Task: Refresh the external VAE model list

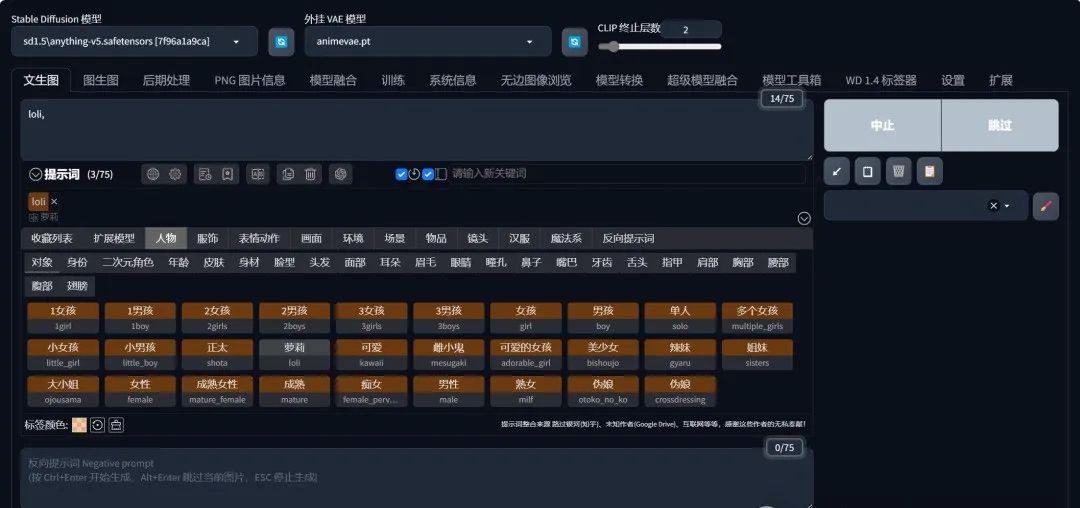Action: coord(574,41)
